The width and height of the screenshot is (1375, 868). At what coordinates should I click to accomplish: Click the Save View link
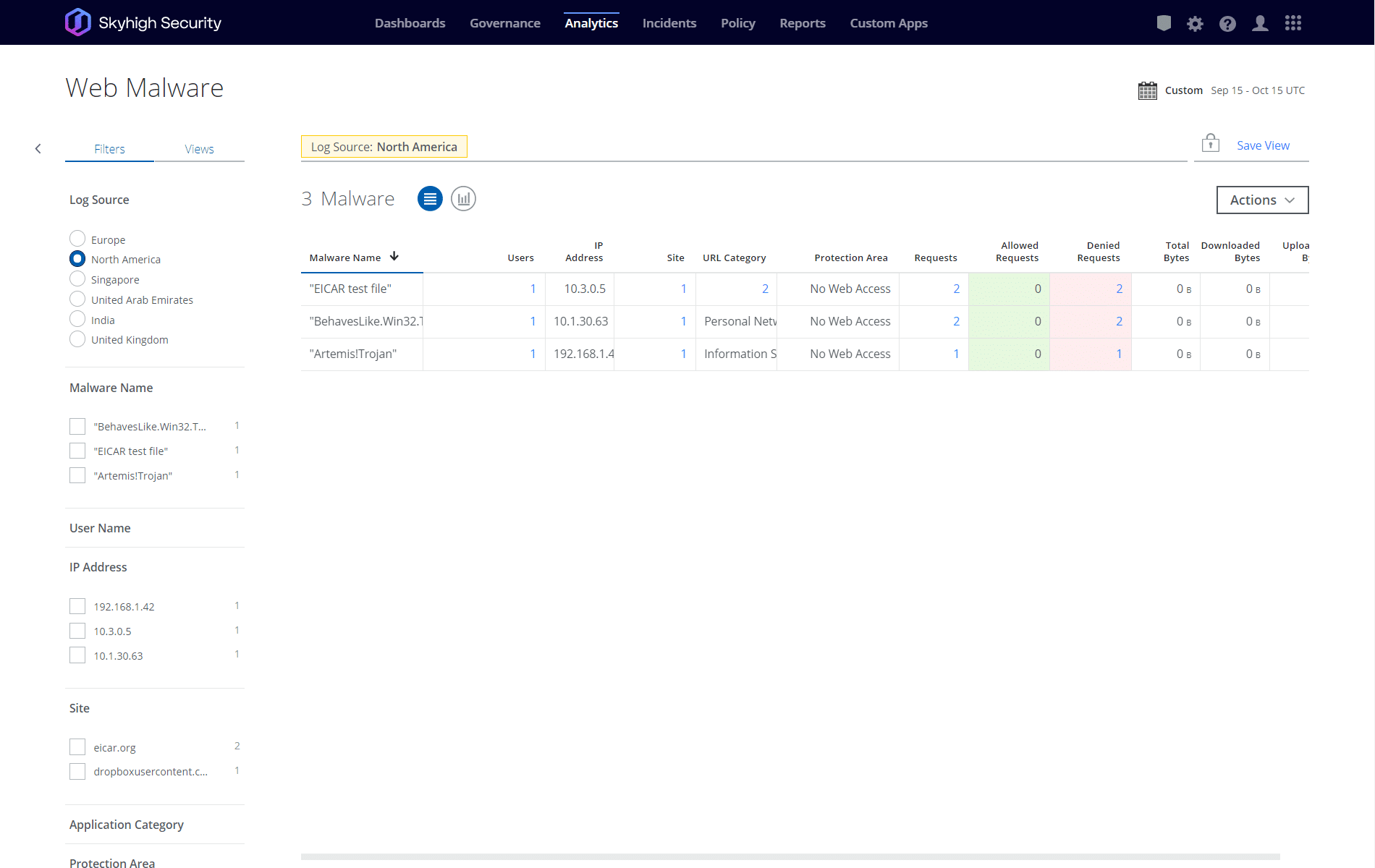click(1263, 145)
